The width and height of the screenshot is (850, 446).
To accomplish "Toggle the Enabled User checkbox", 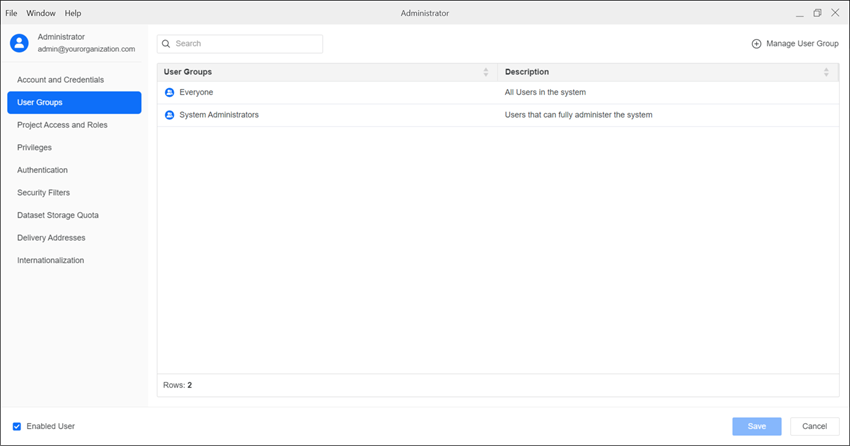I will 17,426.
